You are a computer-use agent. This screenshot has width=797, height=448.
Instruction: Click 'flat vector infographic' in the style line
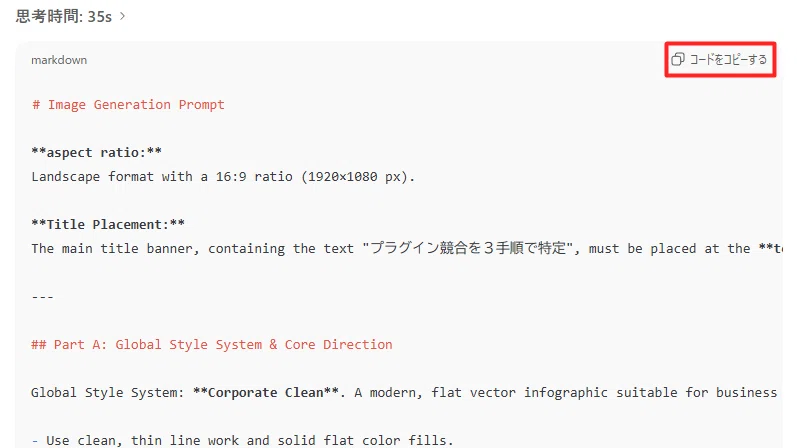519,393
